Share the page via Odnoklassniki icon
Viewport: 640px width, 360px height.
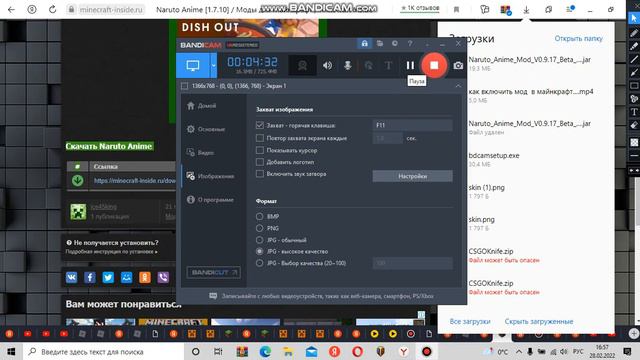click(145, 278)
